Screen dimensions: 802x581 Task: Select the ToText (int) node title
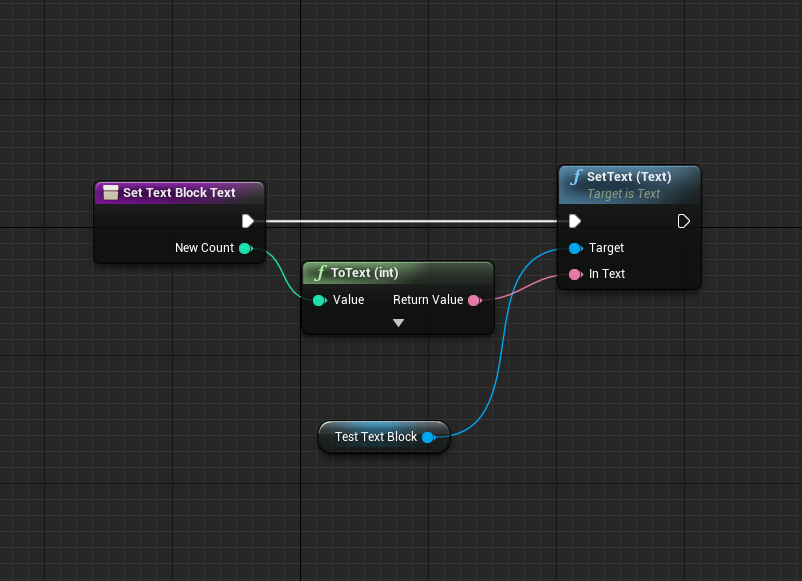(x=365, y=273)
